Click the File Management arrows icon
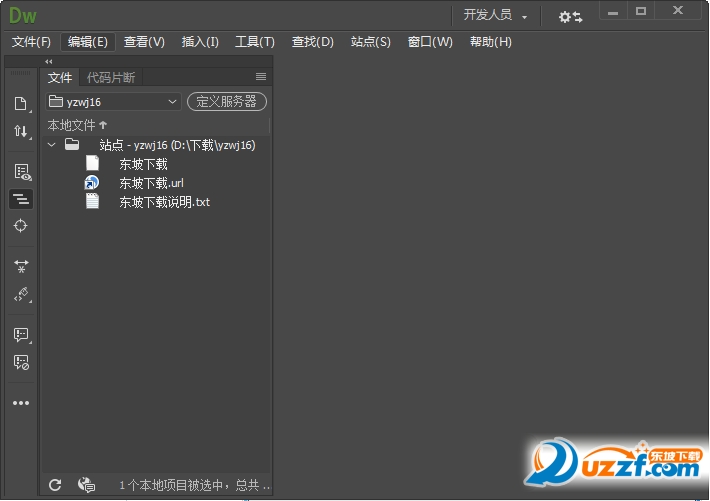The width and height of the screenshot is (710, 501). (21, 131)
